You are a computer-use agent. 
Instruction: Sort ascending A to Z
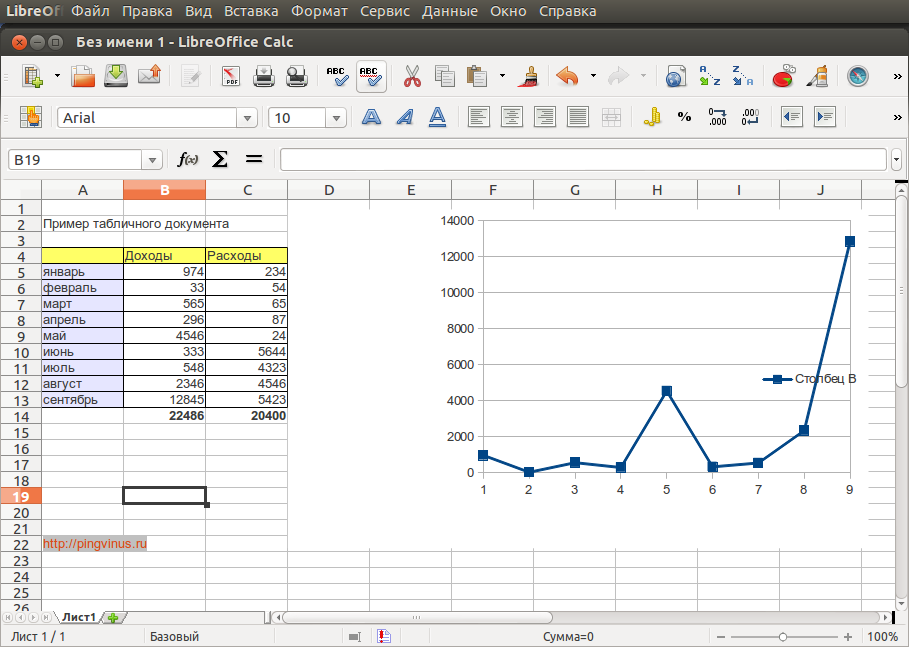click(710, 76)
